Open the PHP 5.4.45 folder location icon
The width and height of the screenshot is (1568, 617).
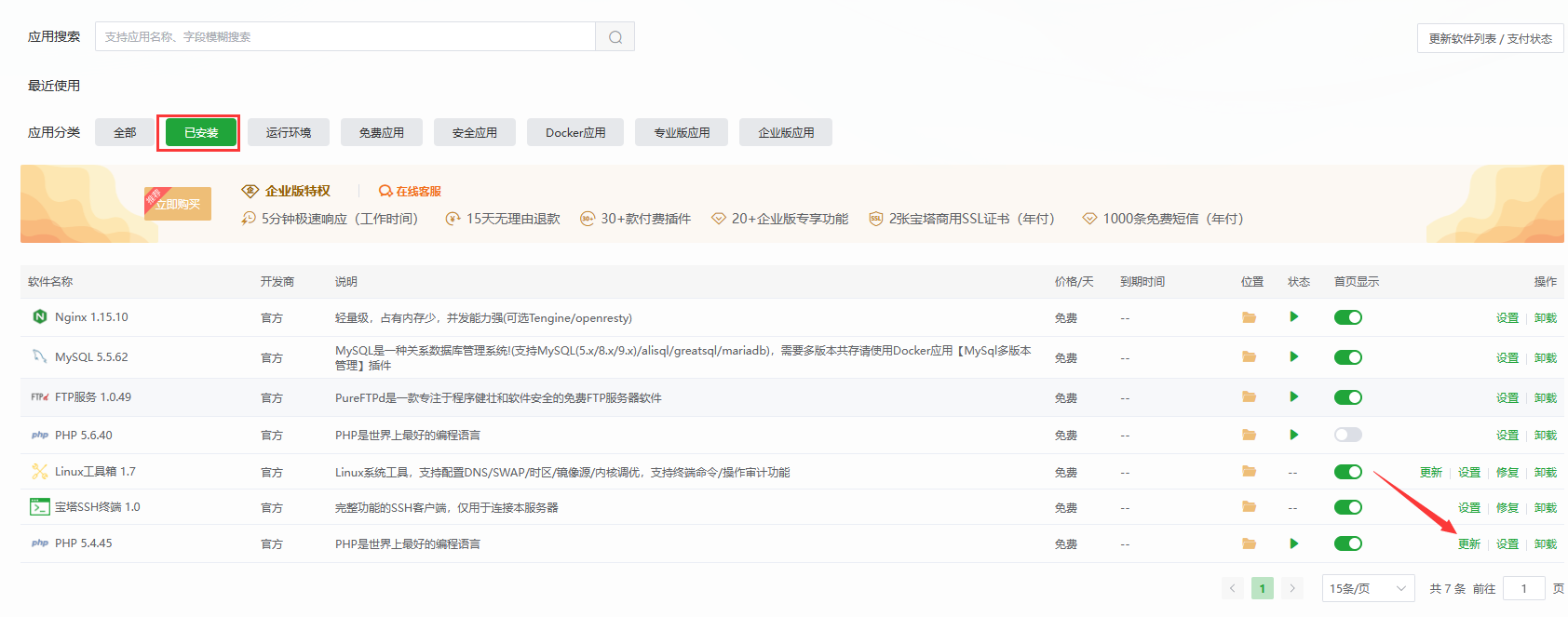[1250, 543]
